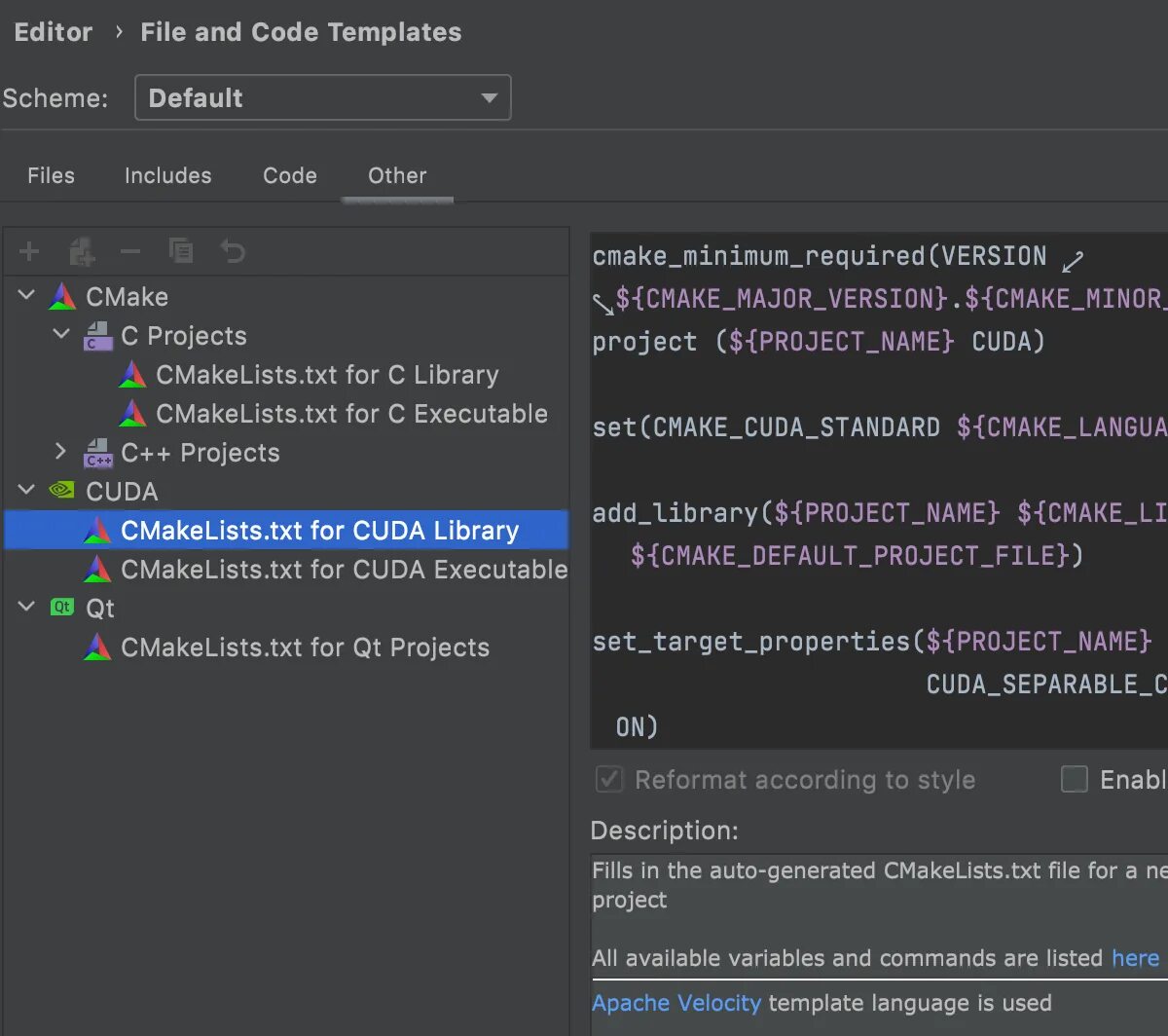Collapse the CMake tree node
Image resolution: width=1168 pixels, height=1036 pixels.
pyautogui.click(x=27, y=296)
